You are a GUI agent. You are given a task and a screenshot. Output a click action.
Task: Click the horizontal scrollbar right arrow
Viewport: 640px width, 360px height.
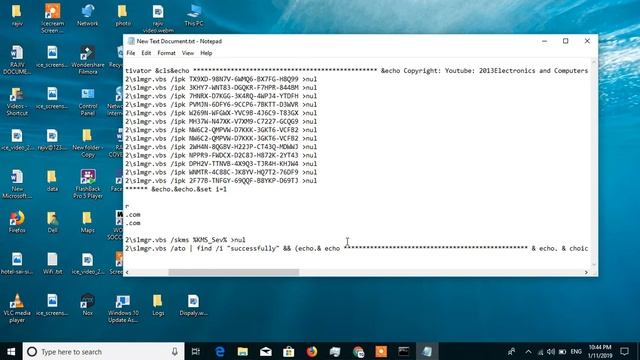586,272
